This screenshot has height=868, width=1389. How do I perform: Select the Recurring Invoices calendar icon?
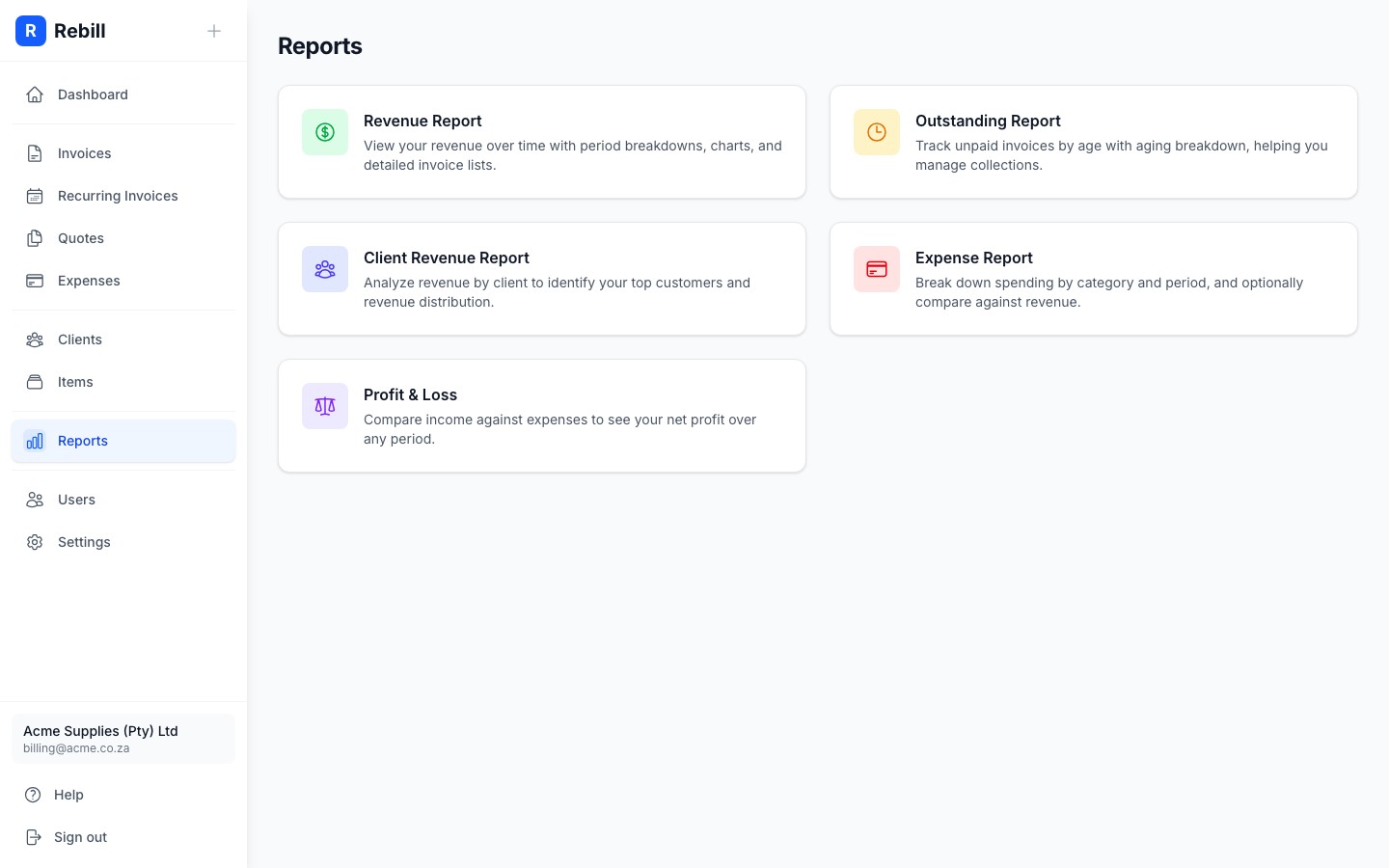(35, 196)
